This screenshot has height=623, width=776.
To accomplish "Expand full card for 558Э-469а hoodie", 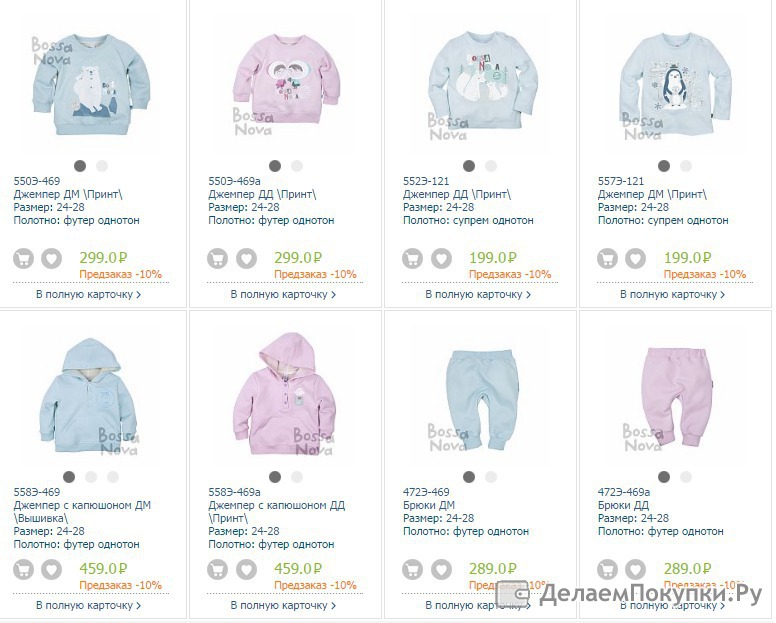I will (283, 605).
